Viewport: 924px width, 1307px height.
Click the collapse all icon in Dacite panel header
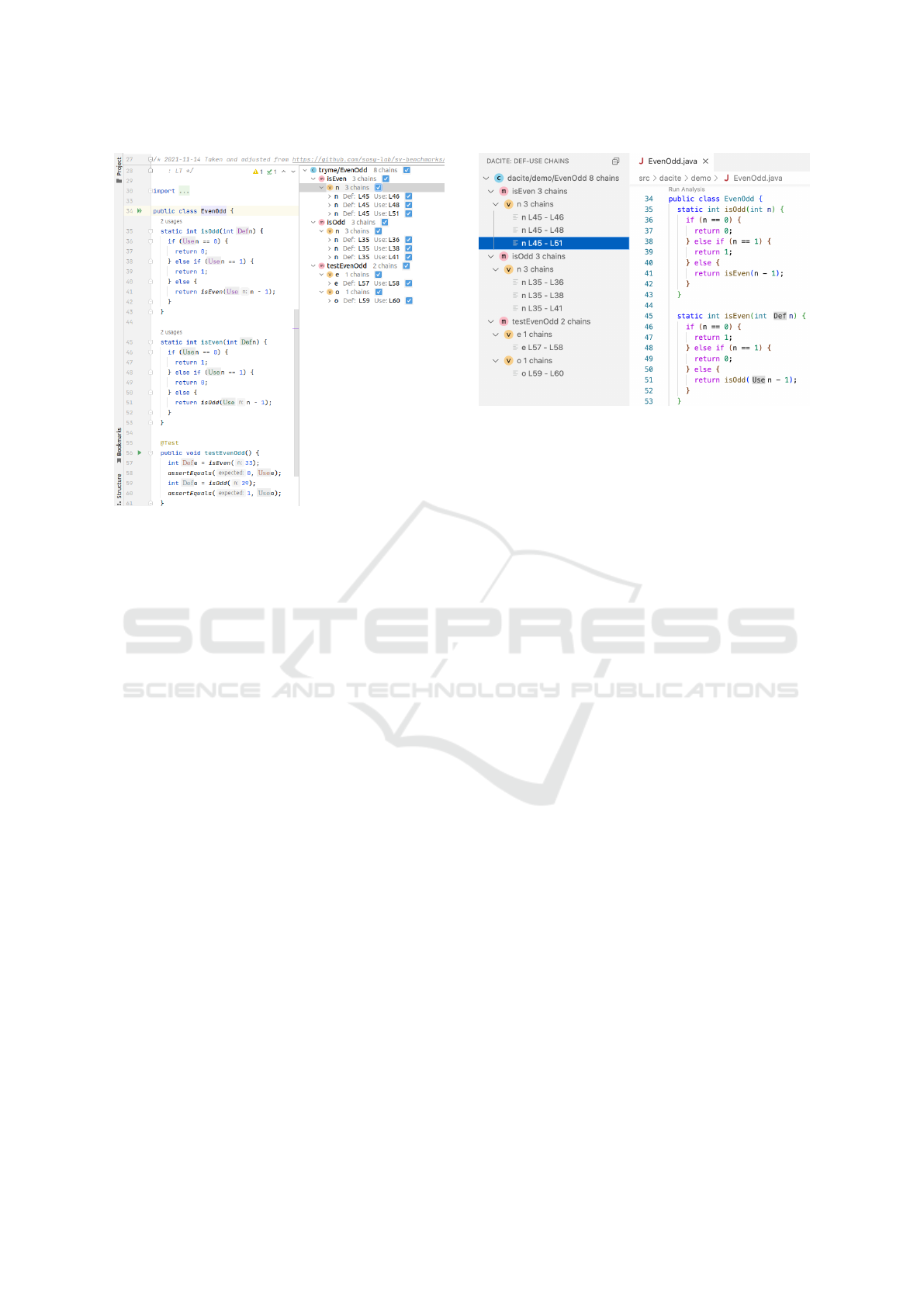[615, 161]
